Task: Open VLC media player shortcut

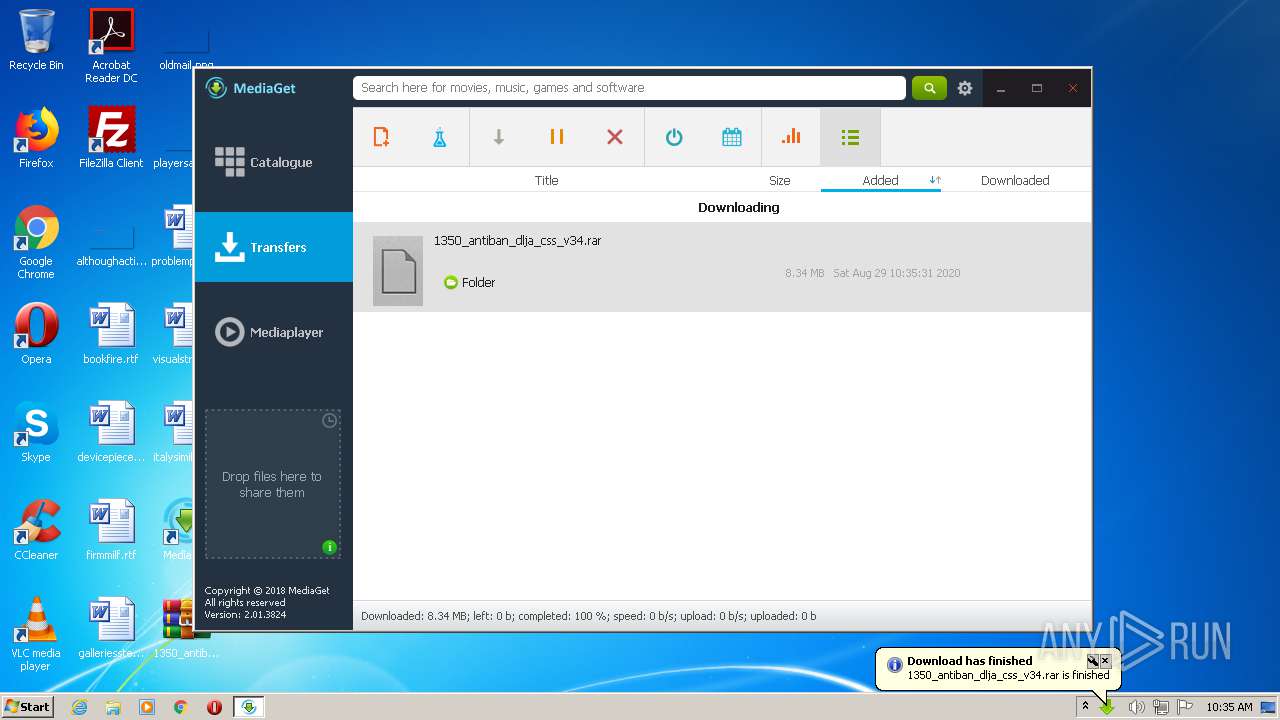Action: (x=36, y=634)
